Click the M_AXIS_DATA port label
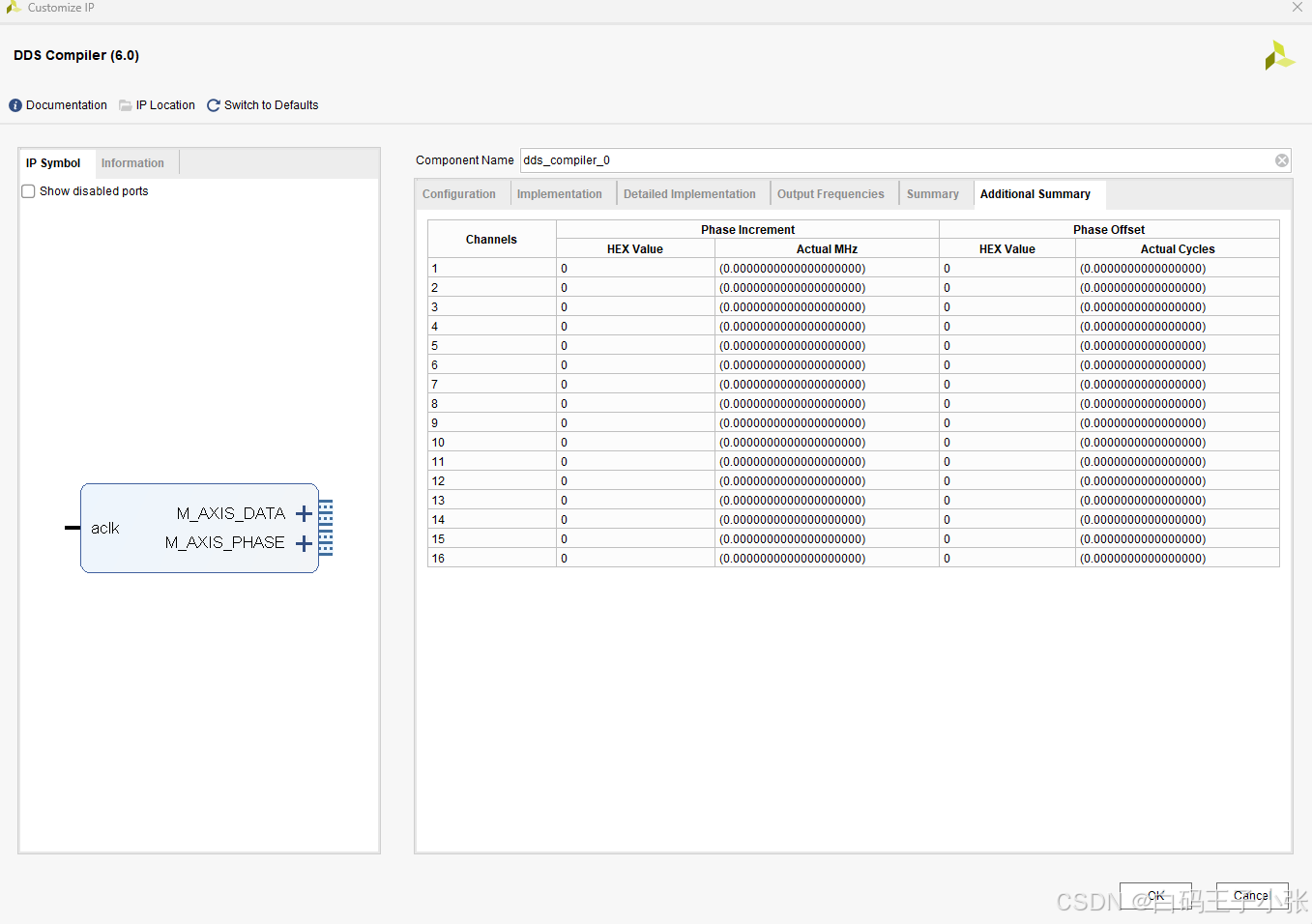1312x924 pixels. [x=231, y=513]
